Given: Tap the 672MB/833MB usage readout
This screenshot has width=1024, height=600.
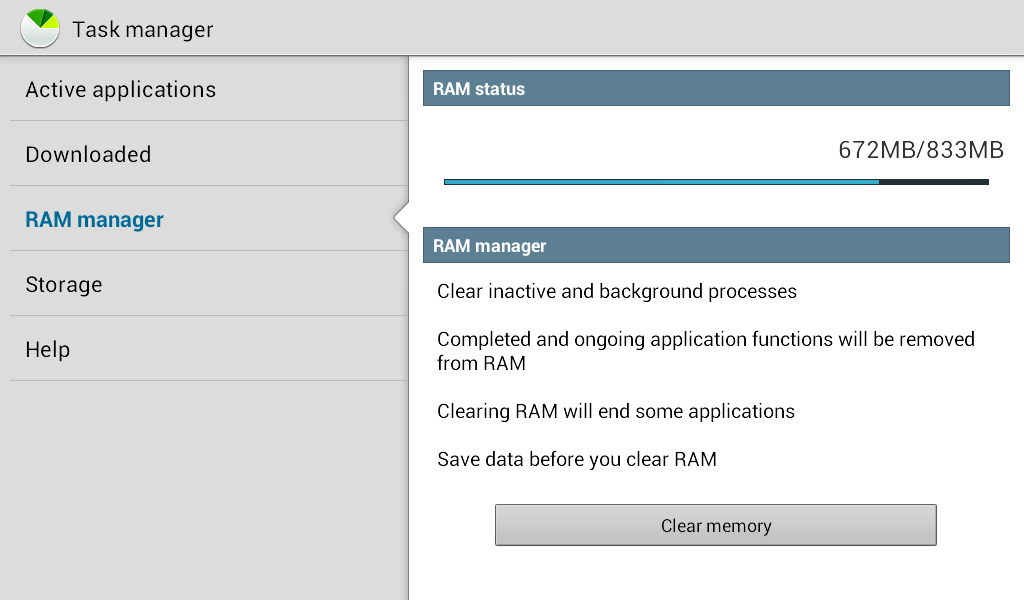Looking at the screenshot, I should coord(920,150).
